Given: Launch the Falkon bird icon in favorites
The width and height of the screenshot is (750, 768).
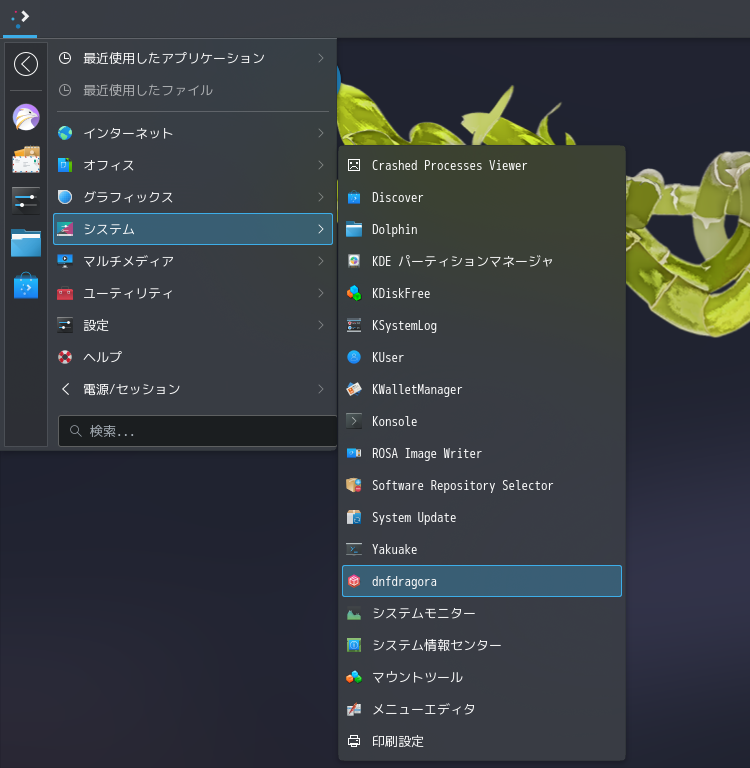Looking at the screenshot, I should (x=26, y=118).
